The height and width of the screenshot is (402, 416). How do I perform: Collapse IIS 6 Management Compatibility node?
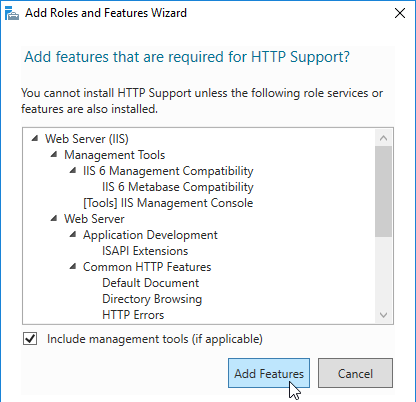point(73,170)
